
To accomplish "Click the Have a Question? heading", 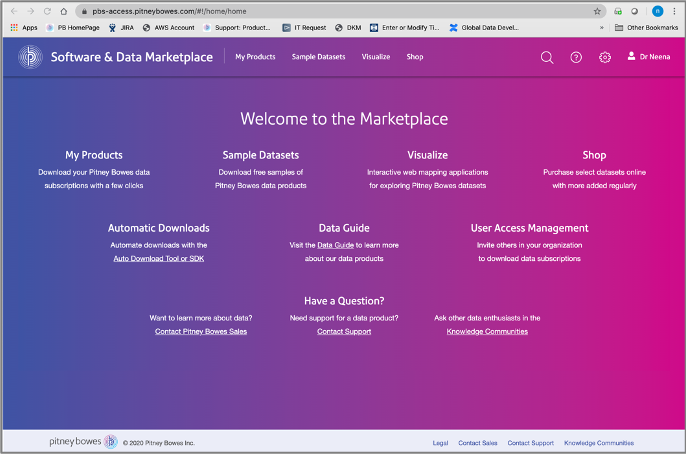I will pos(344,301).
